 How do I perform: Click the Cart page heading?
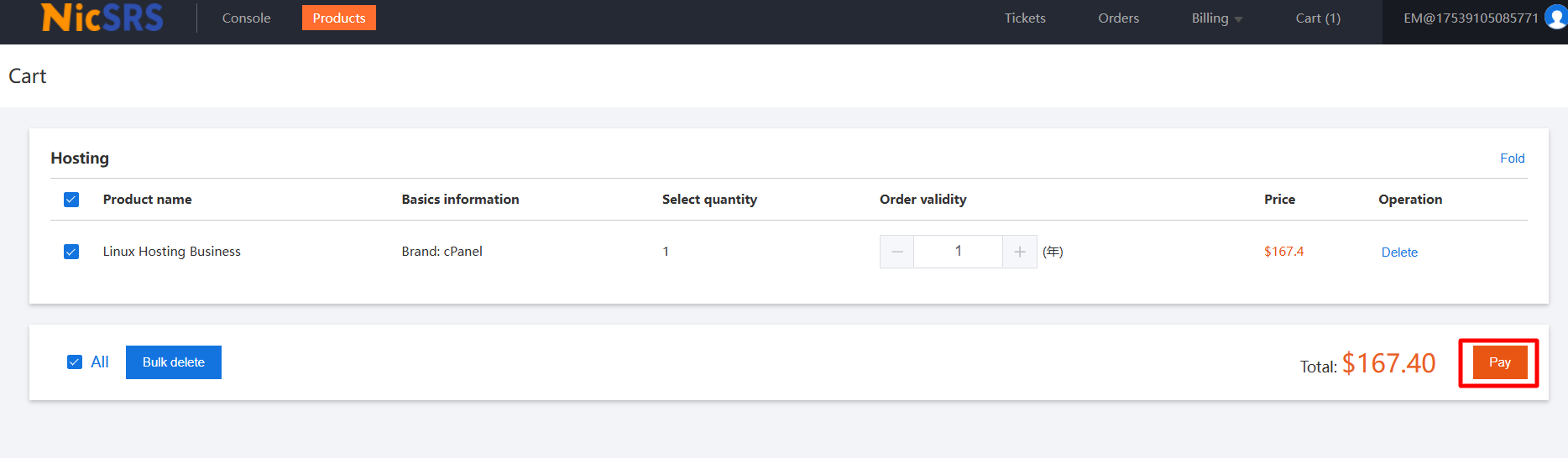28,76
